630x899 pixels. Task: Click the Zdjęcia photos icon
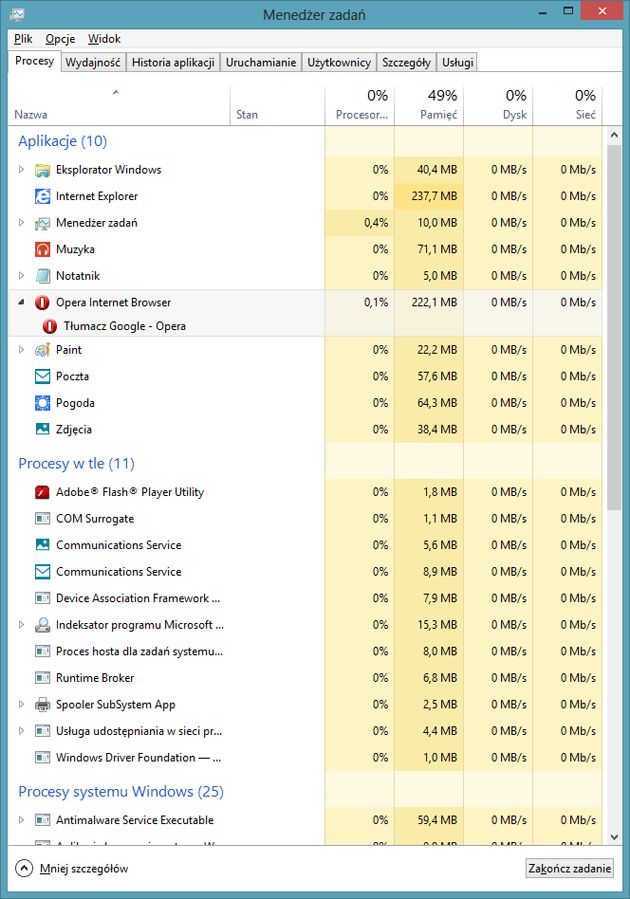(x=42, y=429)
